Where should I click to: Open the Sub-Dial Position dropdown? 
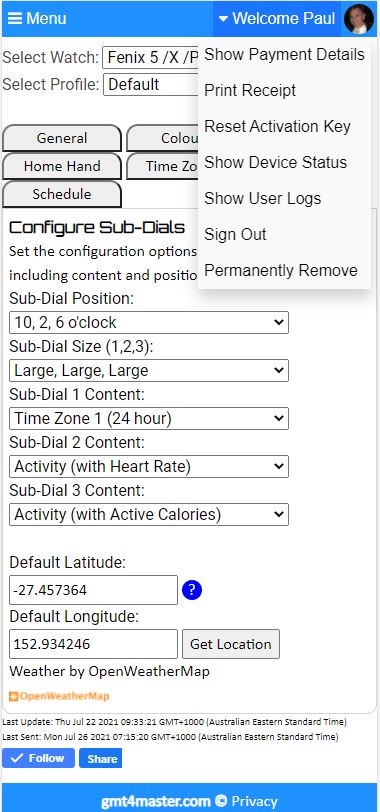click(x=149, y=323)
